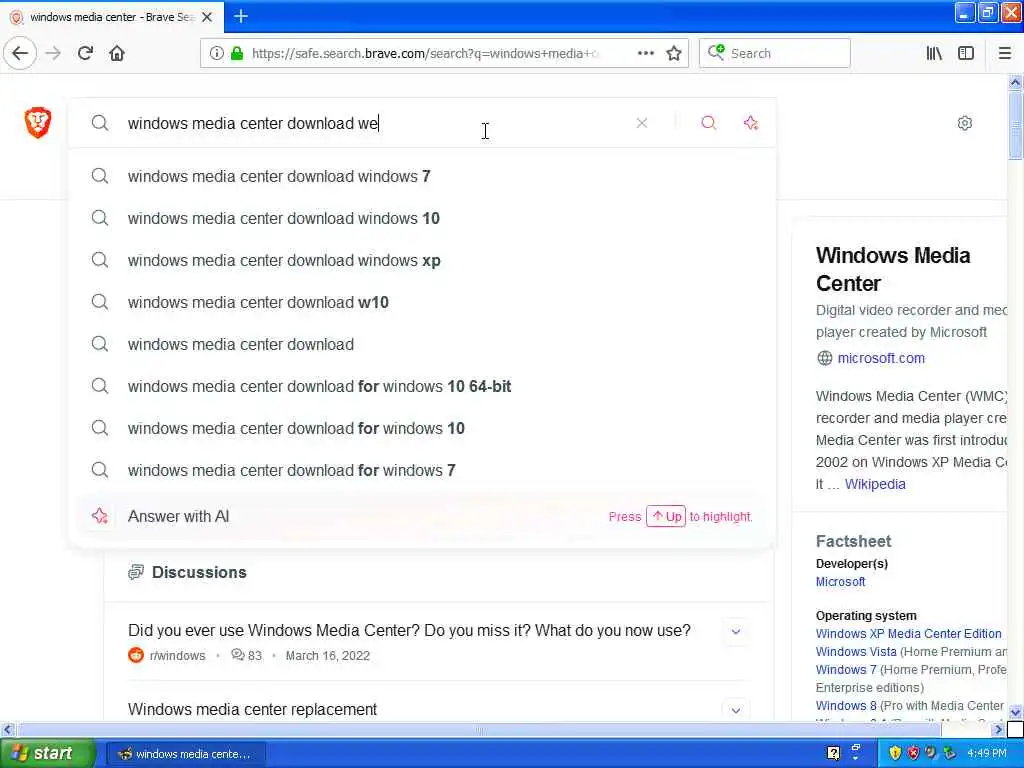
Task: Open the Microsoft developer link
Action: click(840, 581)
